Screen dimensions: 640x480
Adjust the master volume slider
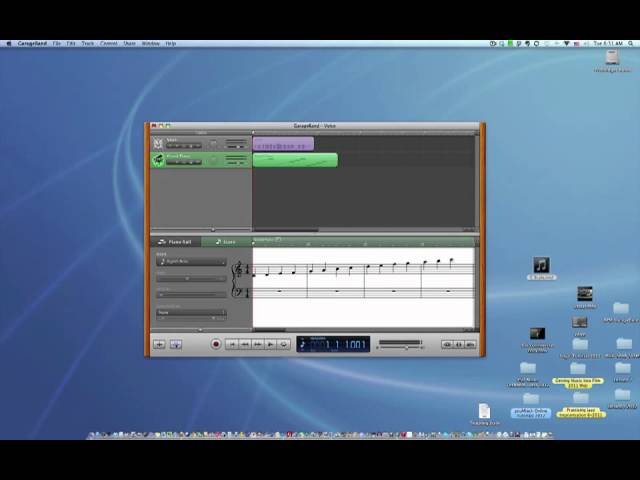[x=400, y=348]
